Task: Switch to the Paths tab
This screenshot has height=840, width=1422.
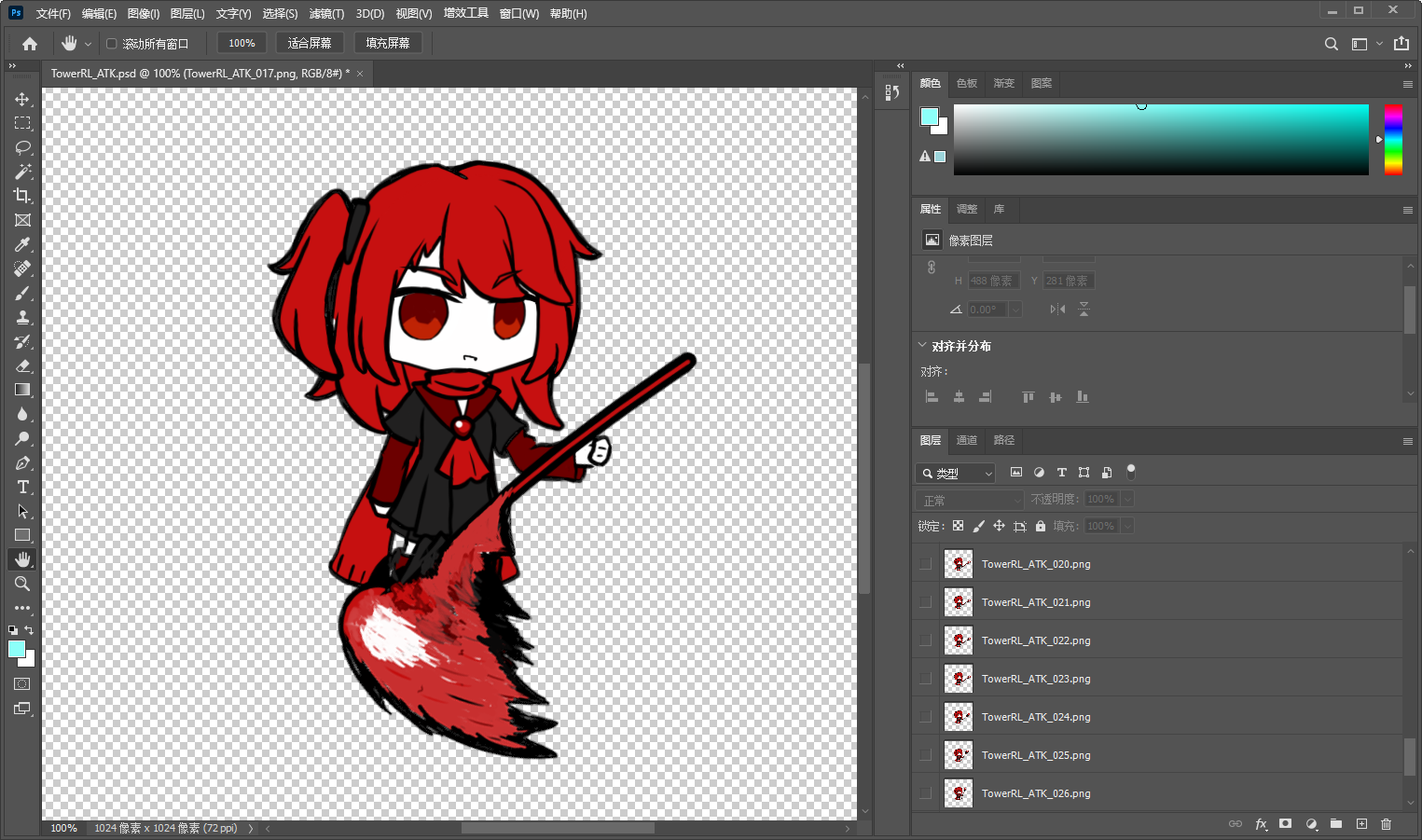Action: pos(1004,440)
